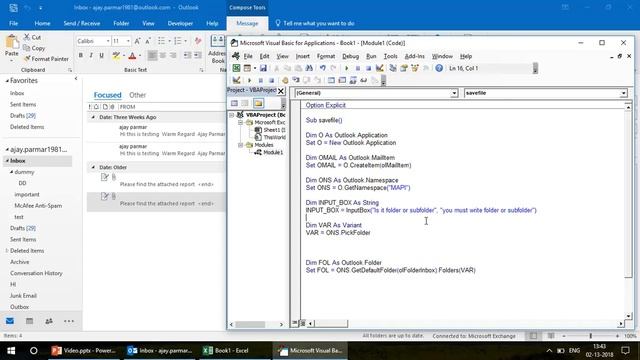Click the blue Help question mark icon

(x=439, y=68)
